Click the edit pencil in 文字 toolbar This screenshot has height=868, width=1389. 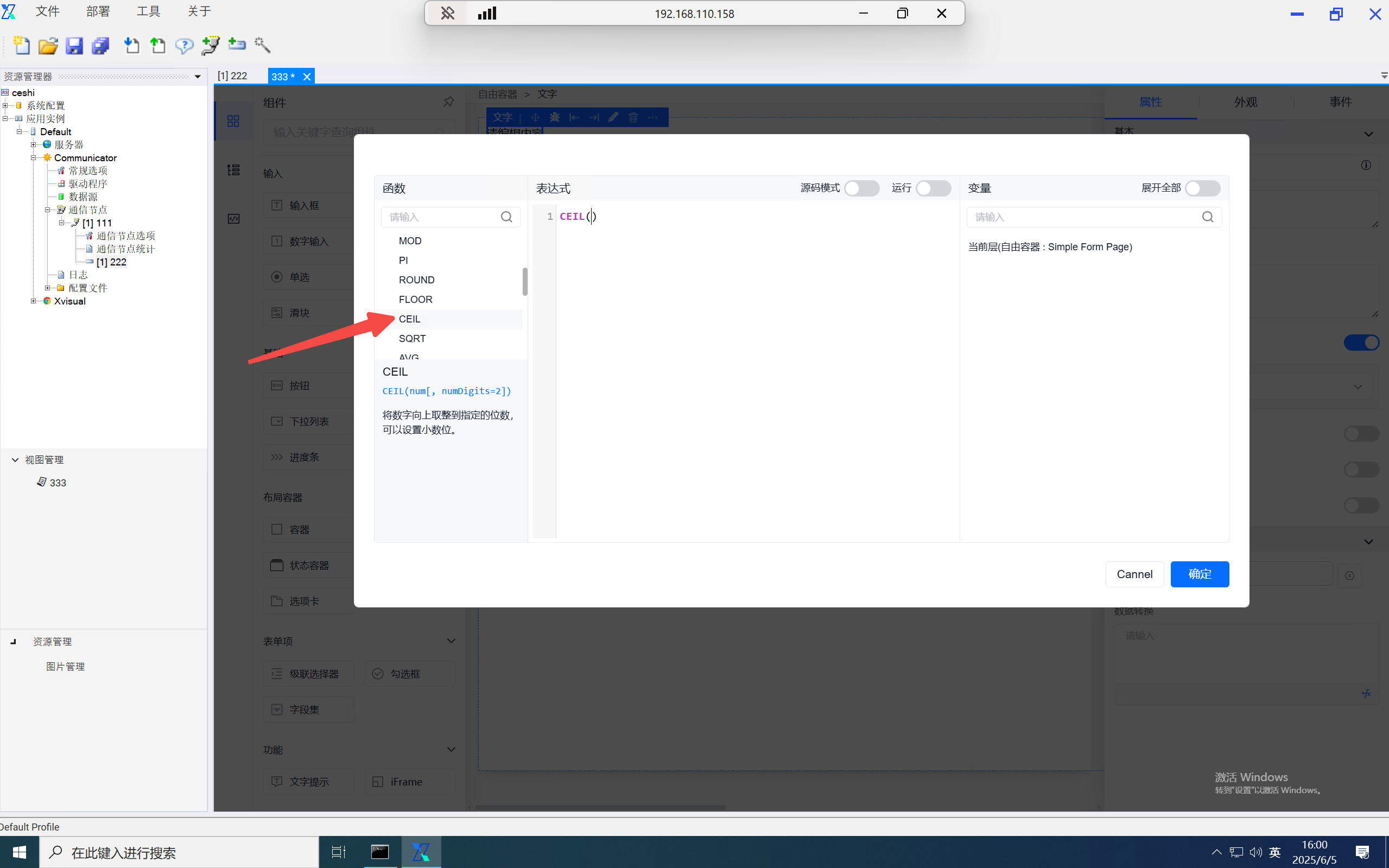613,117
